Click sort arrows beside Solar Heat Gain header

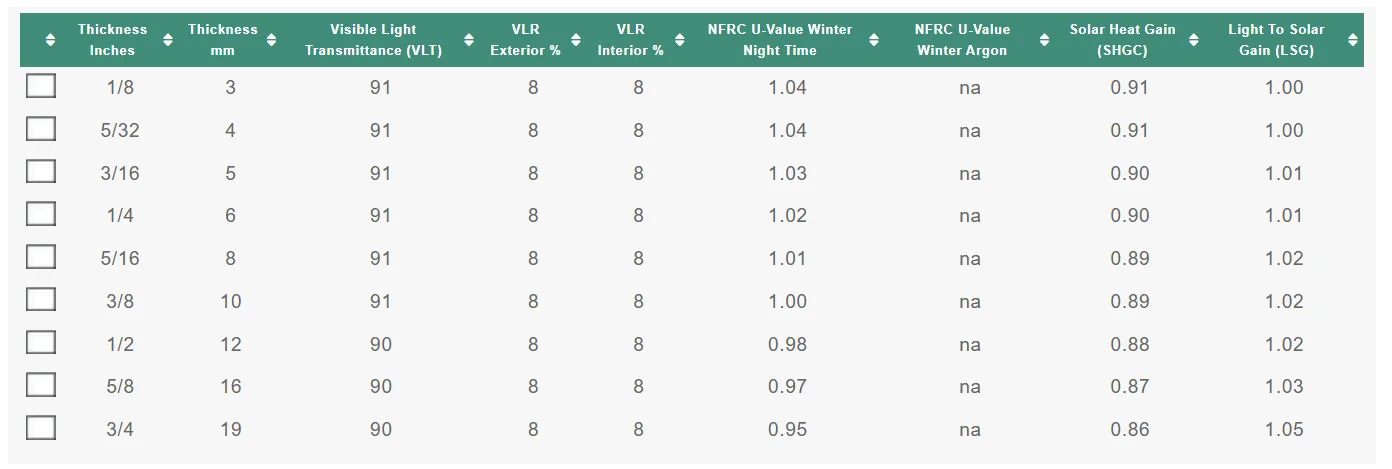coord(1194,40)
